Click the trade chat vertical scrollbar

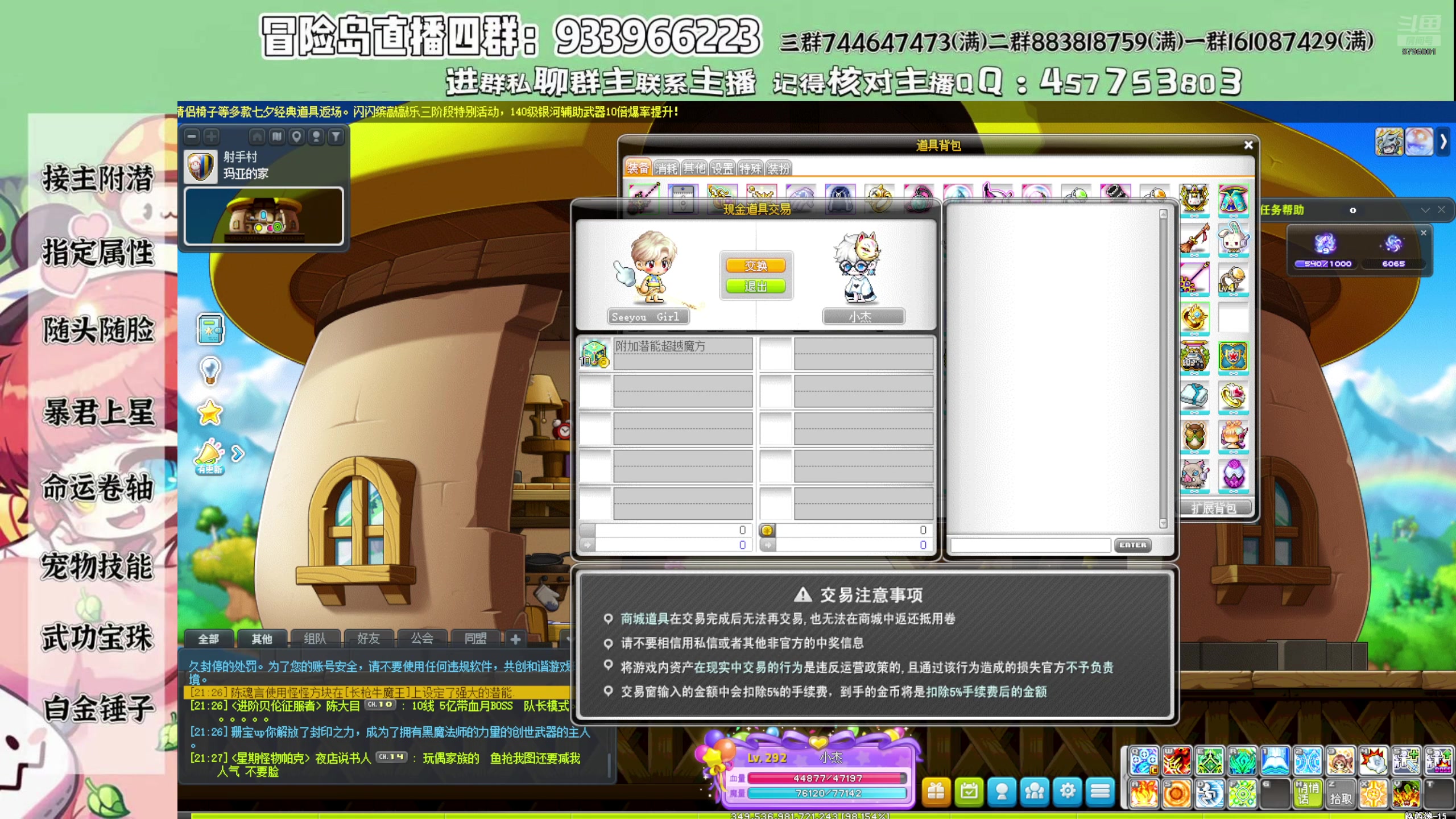(x=1163, y=369)
